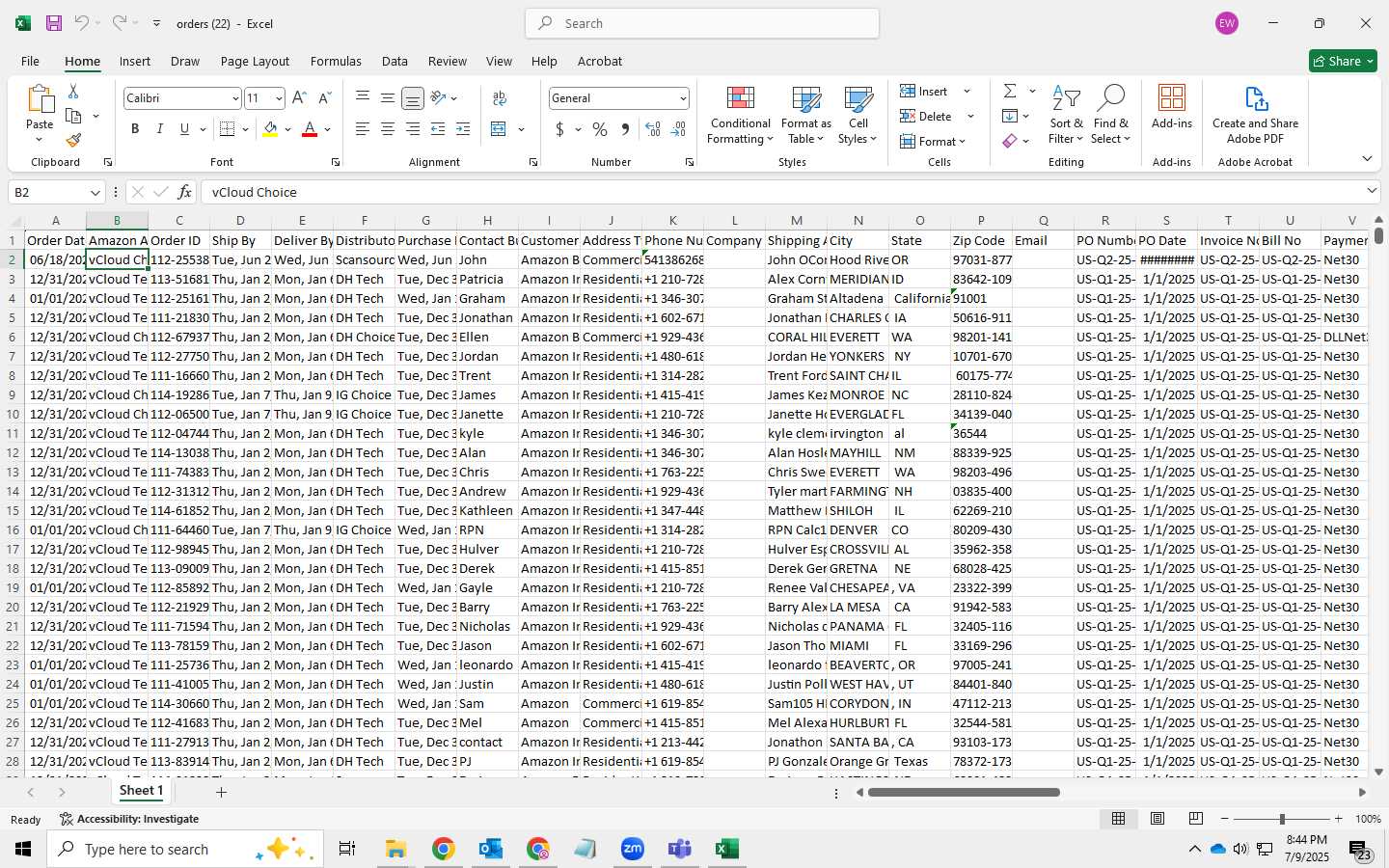Click Accessibility: Investigate in status bar
The height and width of the screenshot is (868, 1389).
click(129, 819)
